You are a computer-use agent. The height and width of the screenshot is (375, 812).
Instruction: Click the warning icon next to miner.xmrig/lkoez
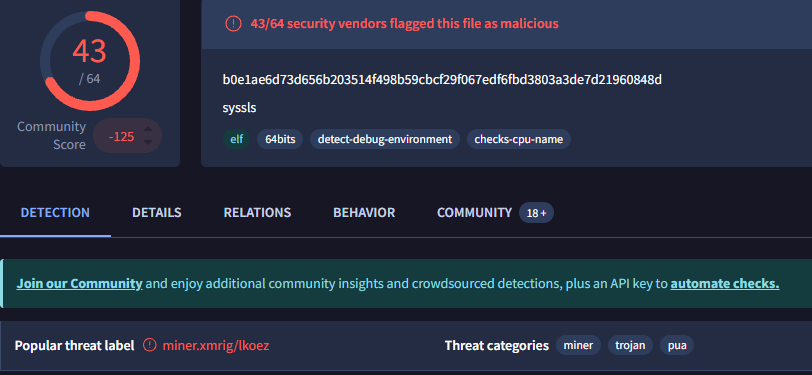pyautogui.click(x=150, y=345)
